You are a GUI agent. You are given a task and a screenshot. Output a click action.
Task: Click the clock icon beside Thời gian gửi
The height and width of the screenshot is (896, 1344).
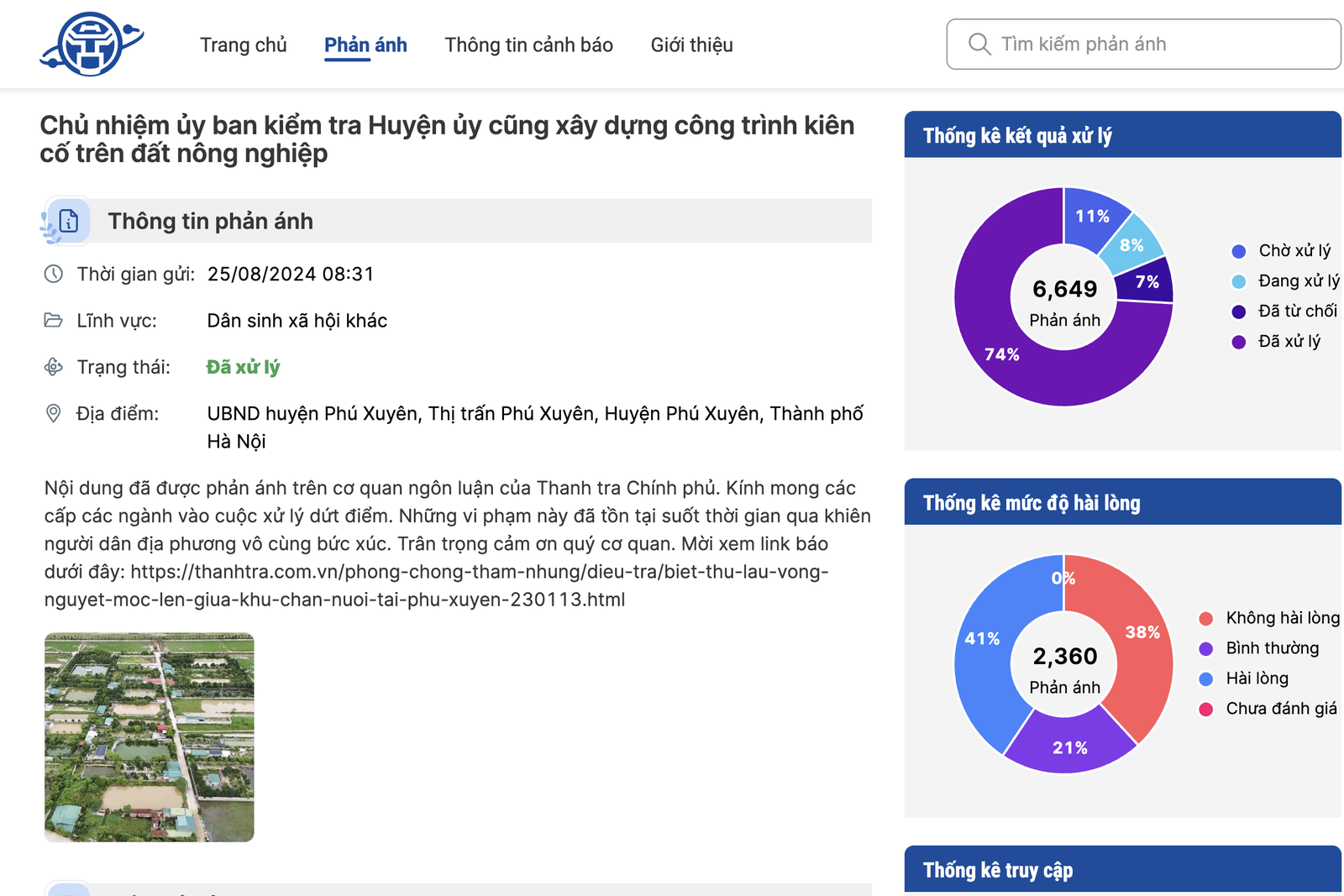pos(54,274)
